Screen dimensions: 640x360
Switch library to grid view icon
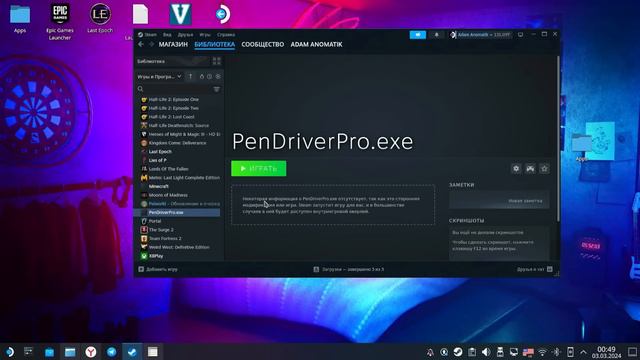click(x=216, y=61)
